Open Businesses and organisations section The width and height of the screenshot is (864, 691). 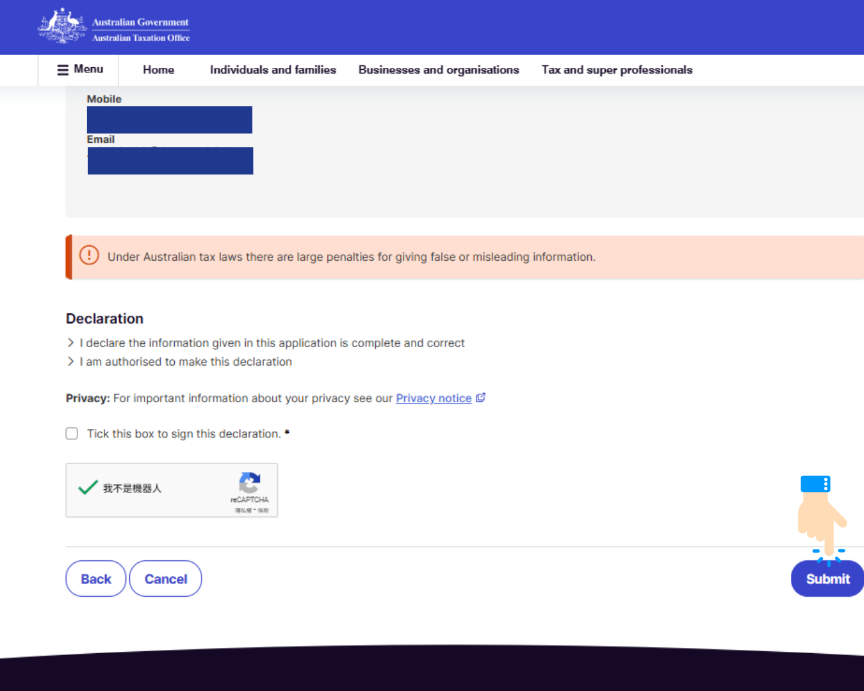click(438, 70)
